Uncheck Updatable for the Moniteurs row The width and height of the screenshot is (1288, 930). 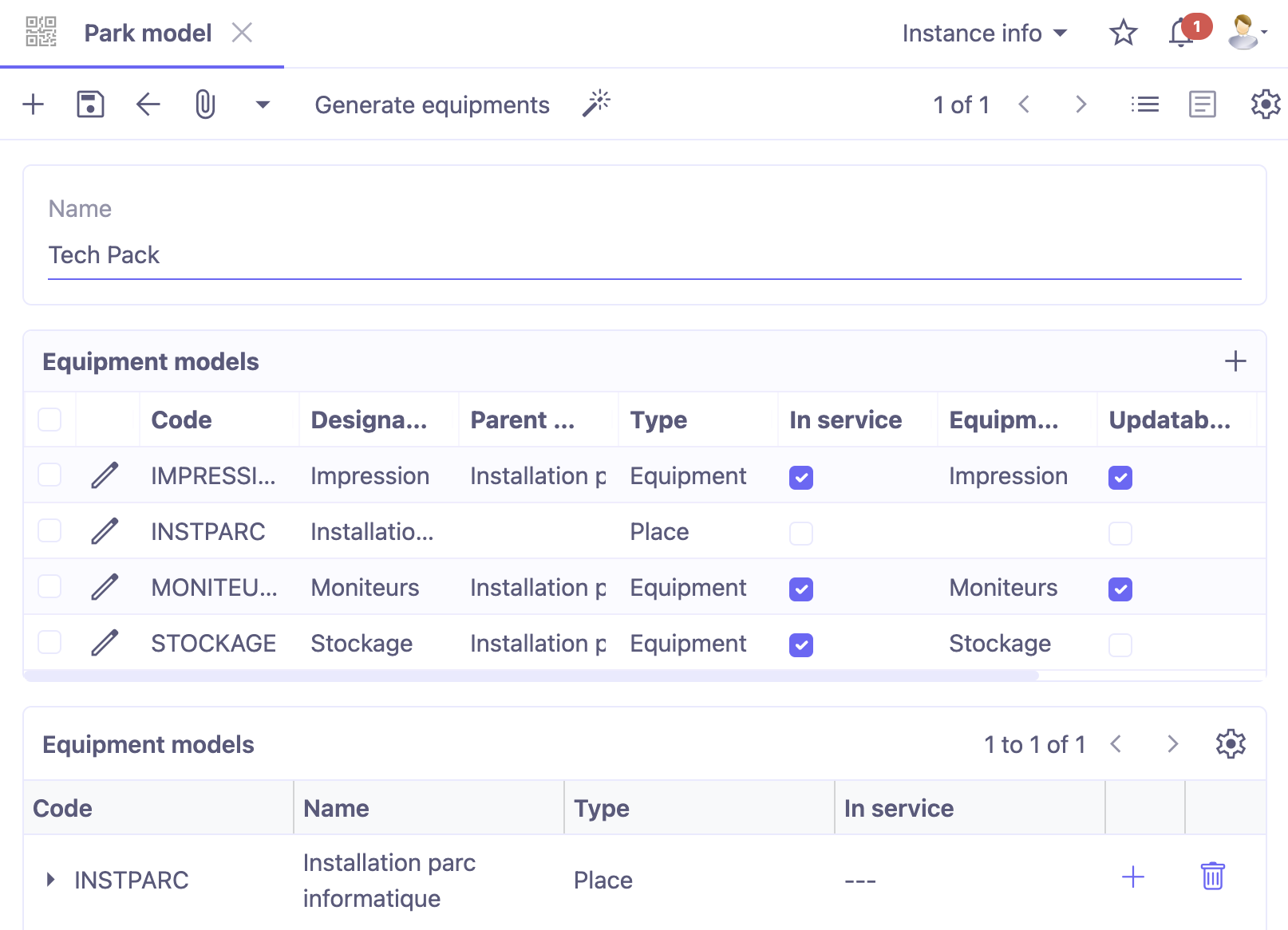coord(1120,589)
